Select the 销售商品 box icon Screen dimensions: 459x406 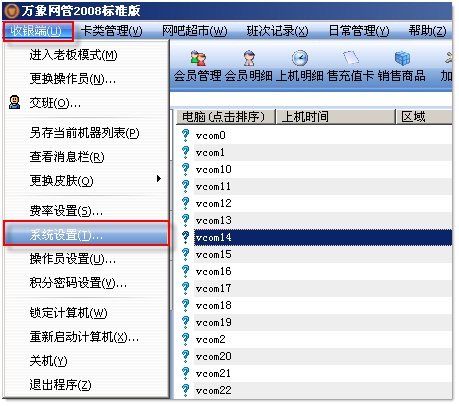(402, 58)
